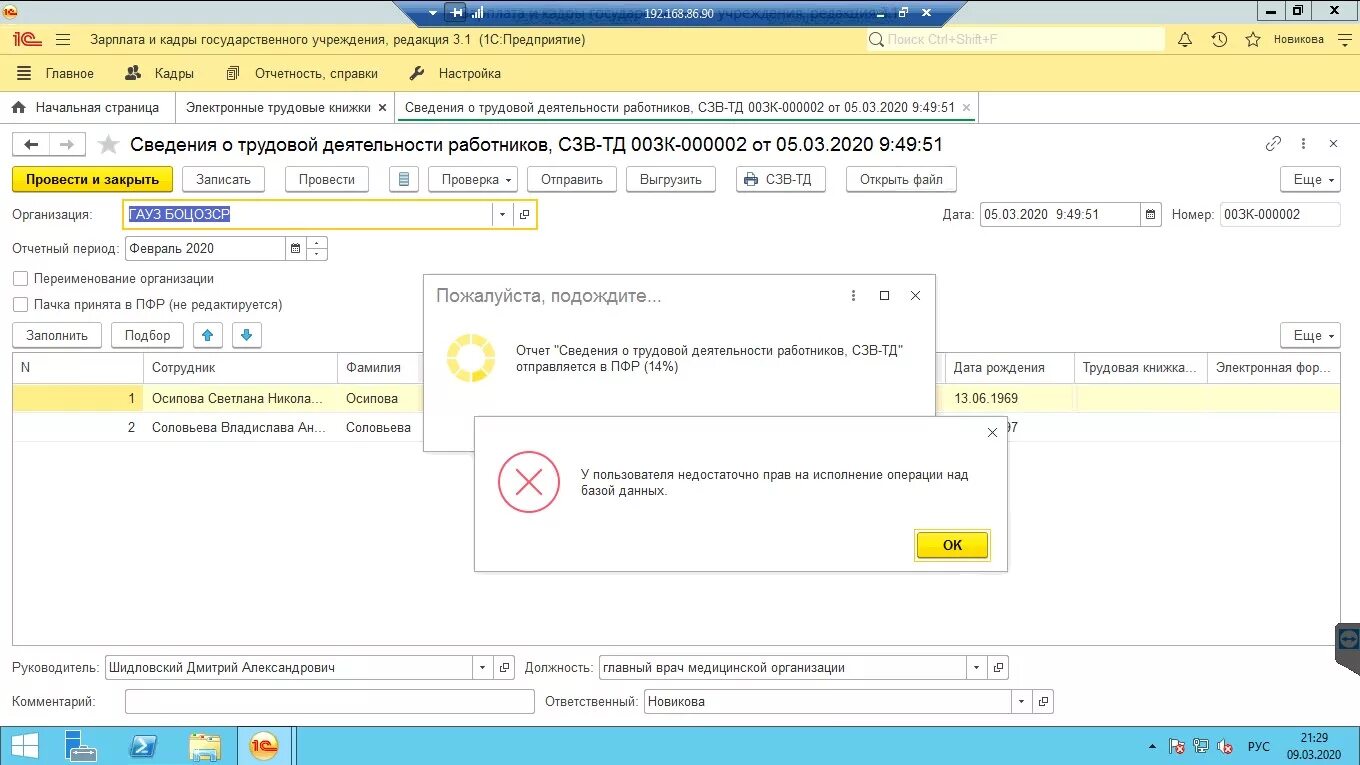Click the Провести button
This screenshot has height=765, width=1360.
(x=327, y=180)
